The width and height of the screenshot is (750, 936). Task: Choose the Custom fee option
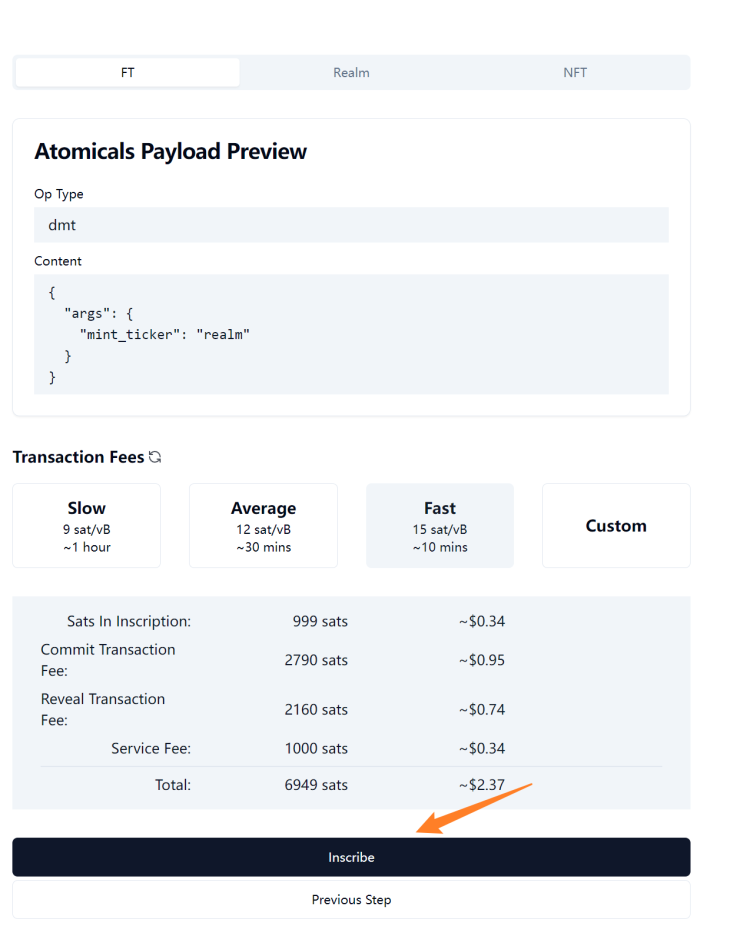point(616,526)
